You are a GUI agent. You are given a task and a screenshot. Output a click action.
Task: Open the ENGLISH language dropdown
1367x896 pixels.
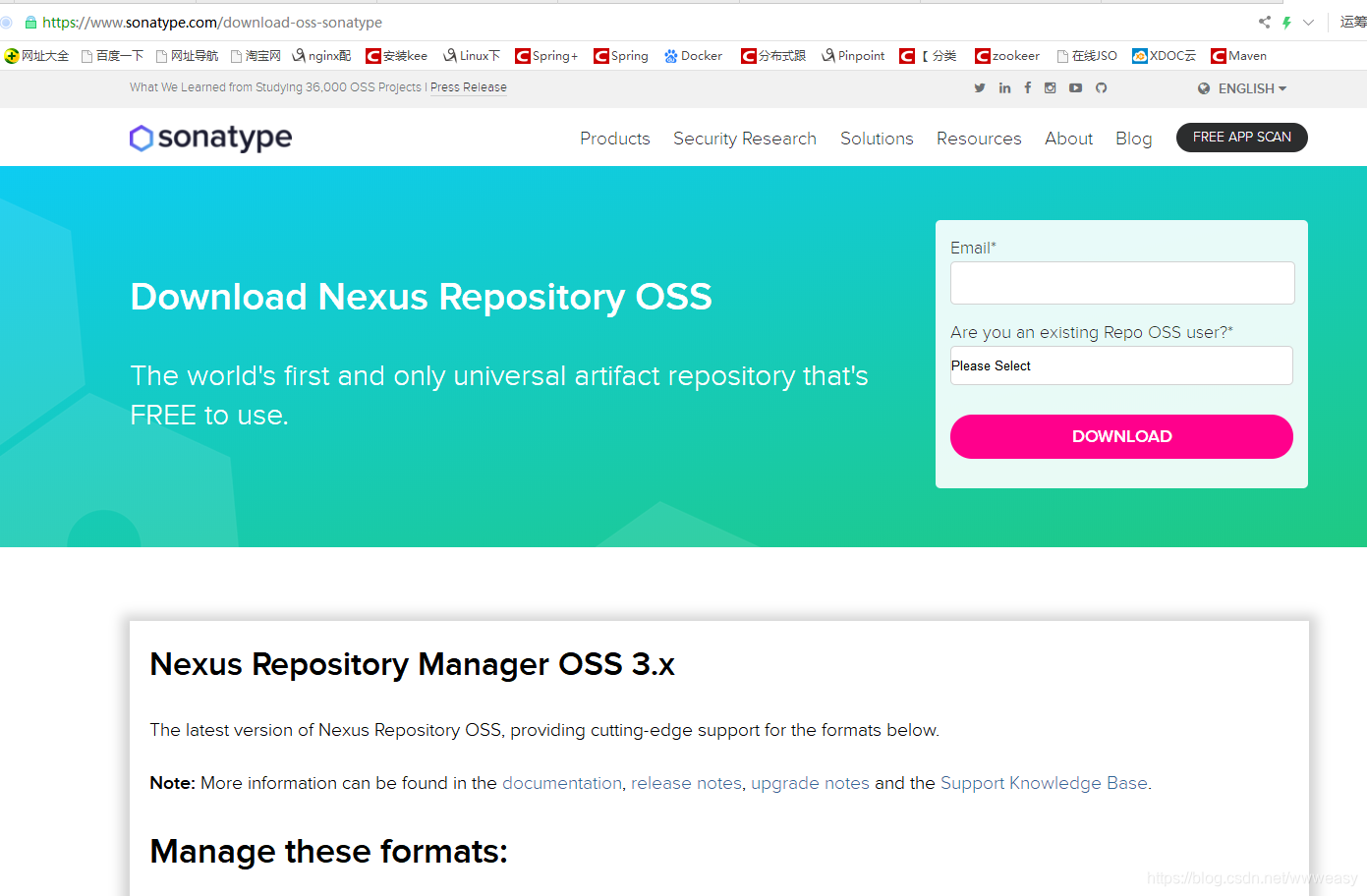click(x=1242, y=88)
